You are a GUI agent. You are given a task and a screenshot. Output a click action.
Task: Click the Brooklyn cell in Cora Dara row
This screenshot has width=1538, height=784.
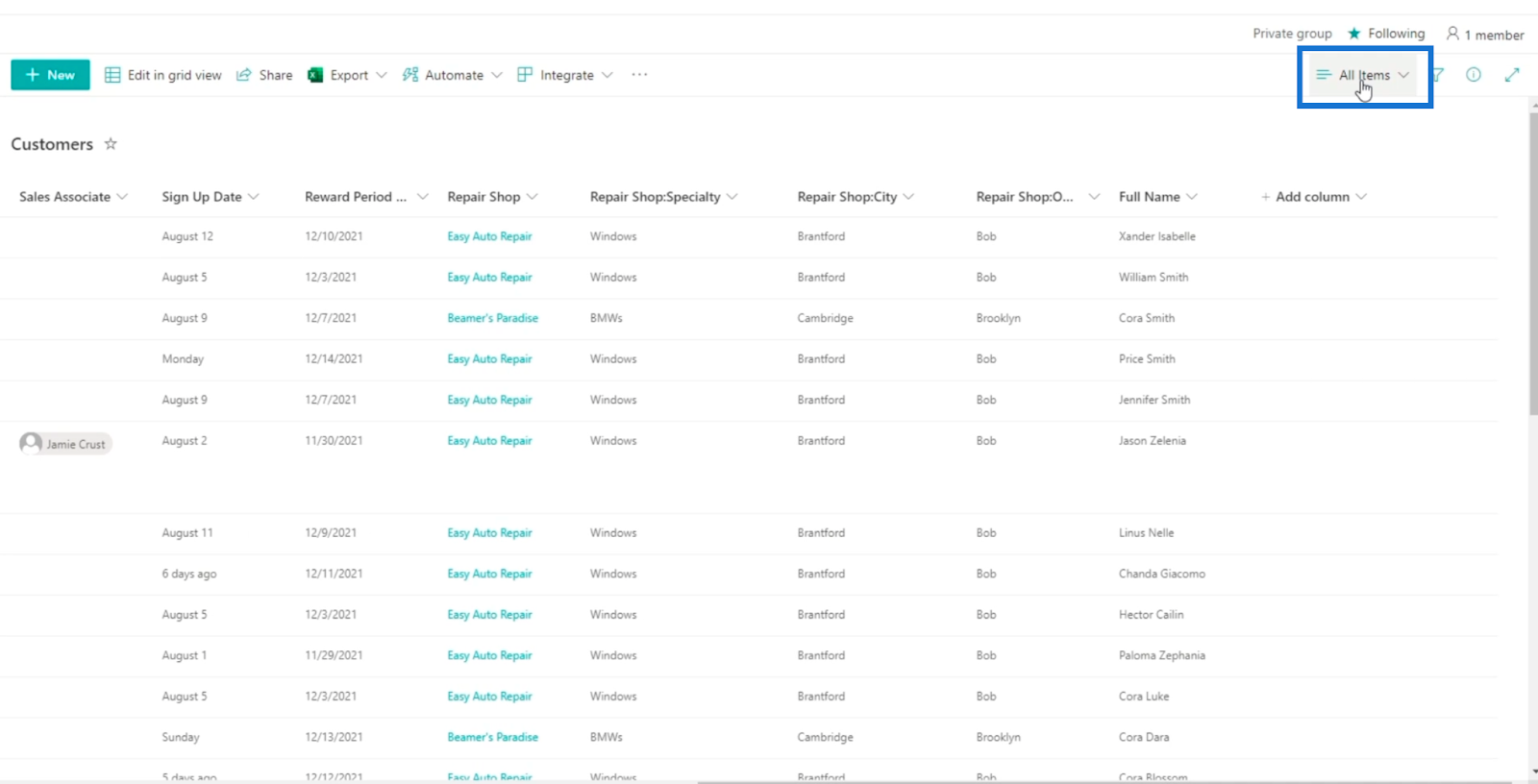(999, 738)
